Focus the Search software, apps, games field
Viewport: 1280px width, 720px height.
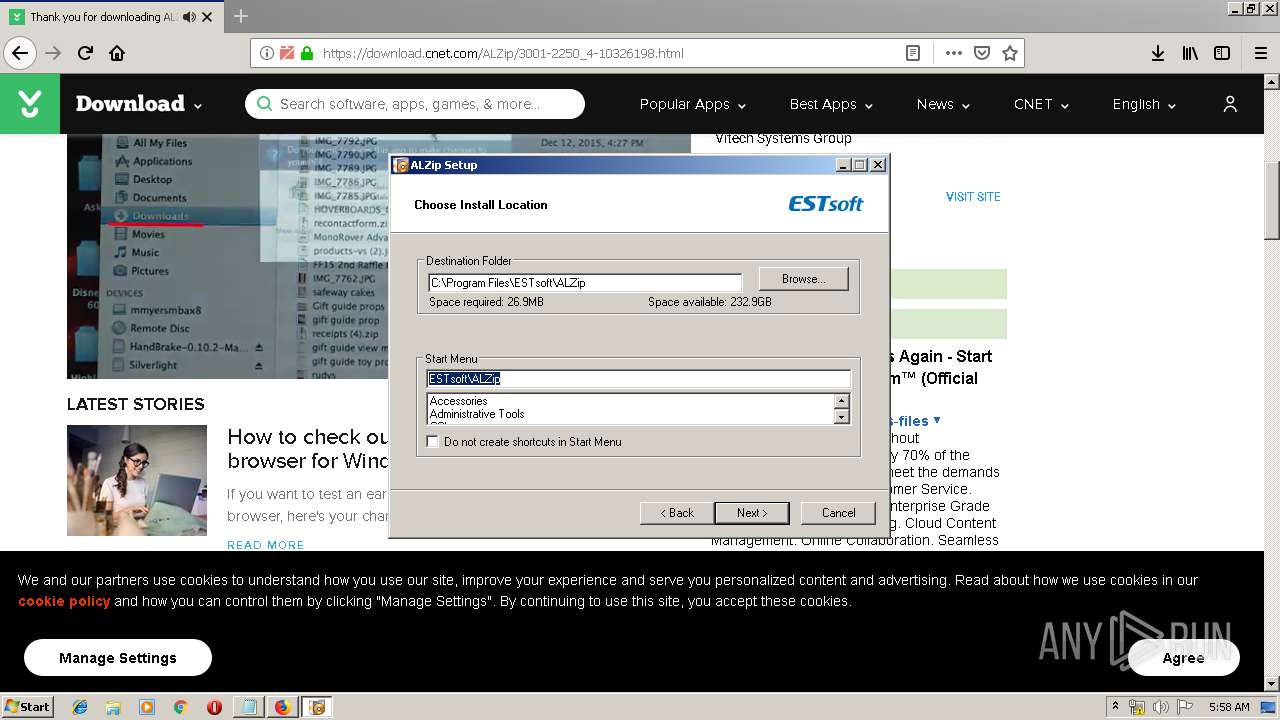coord(415,104)
